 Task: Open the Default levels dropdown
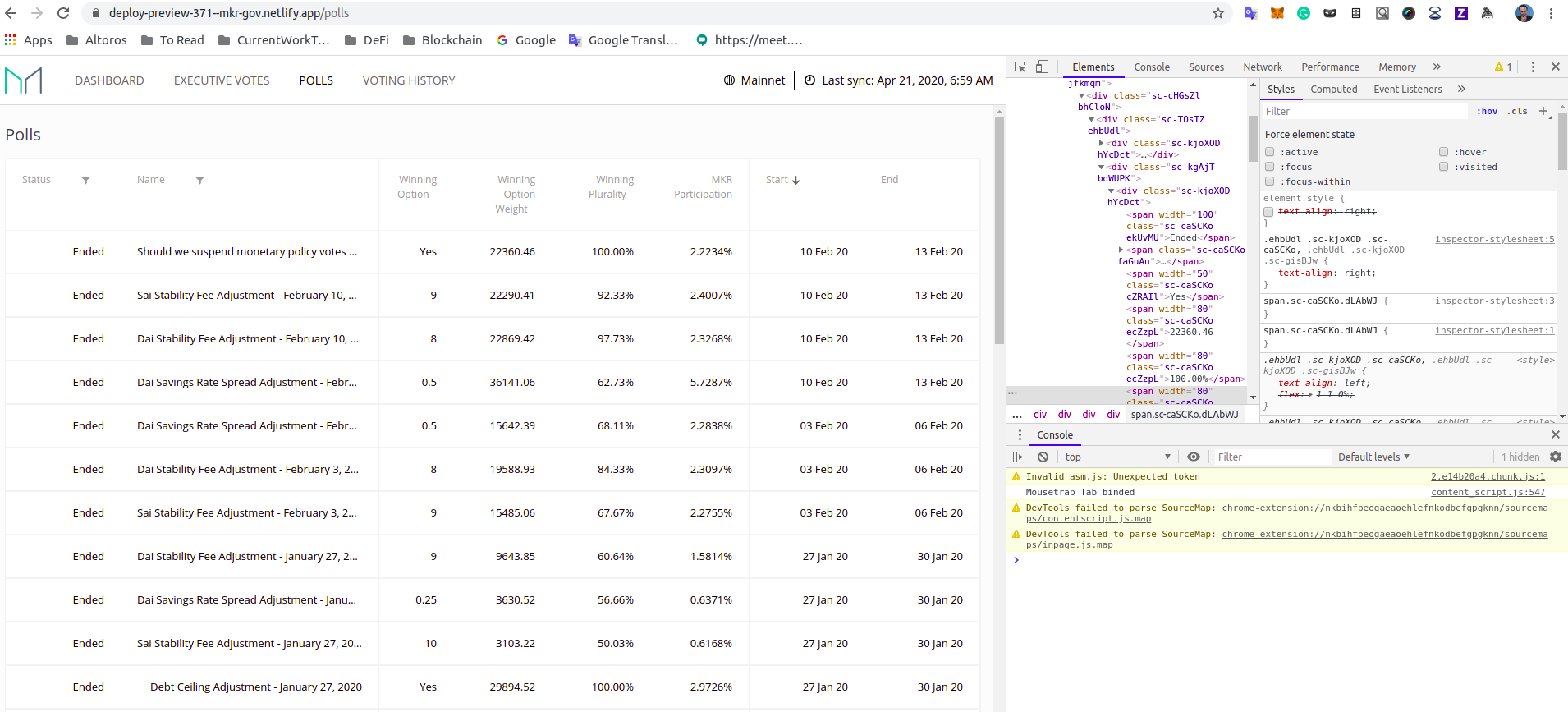[1373, 457]
